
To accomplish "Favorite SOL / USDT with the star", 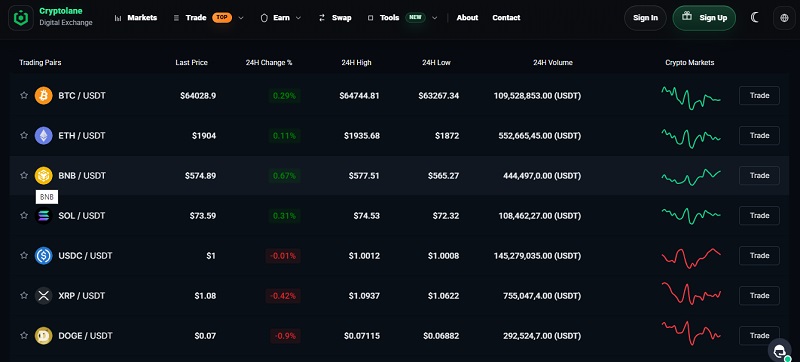I will pos(24,216).
